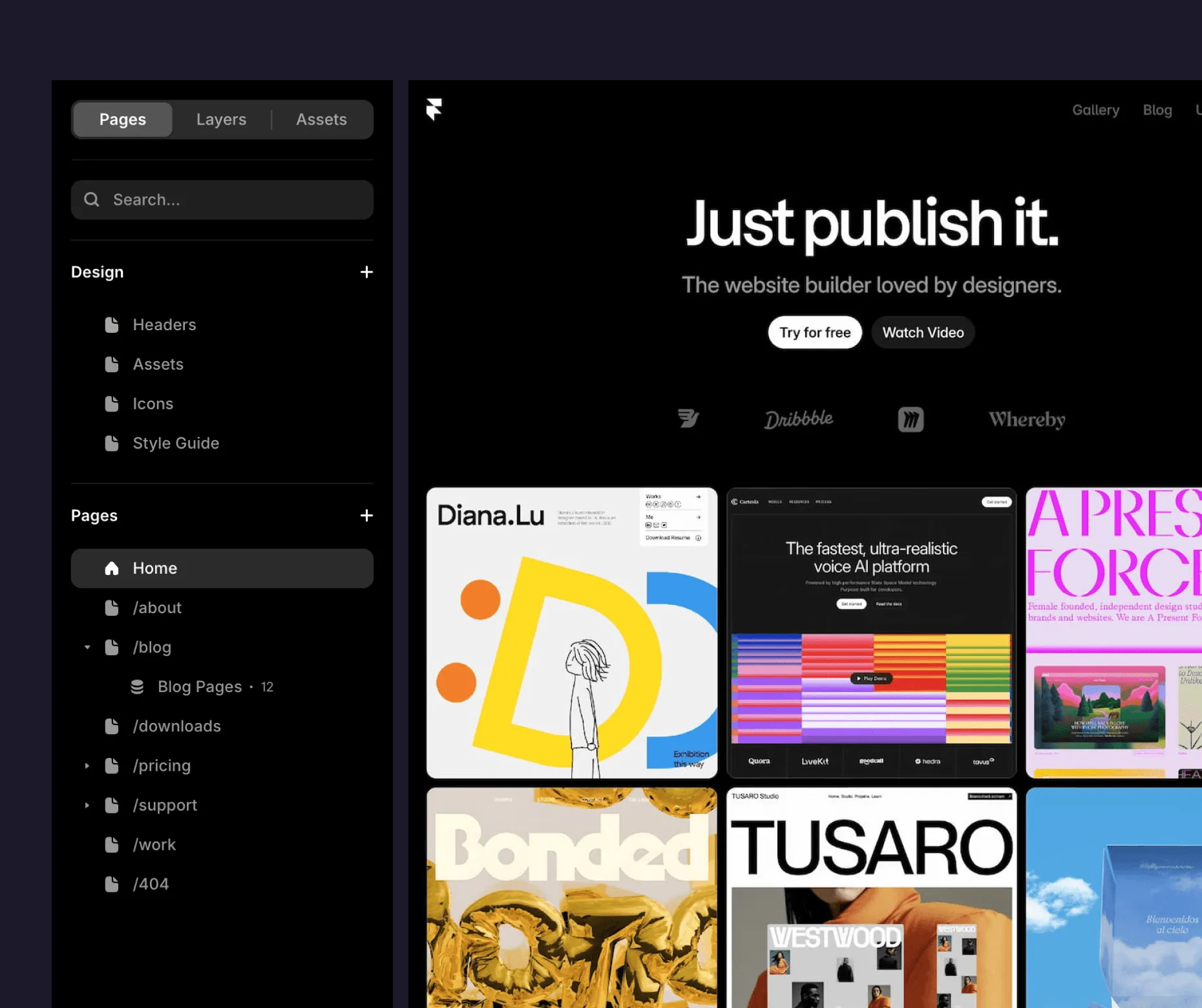Click the Watch Video button

(923, 332)
